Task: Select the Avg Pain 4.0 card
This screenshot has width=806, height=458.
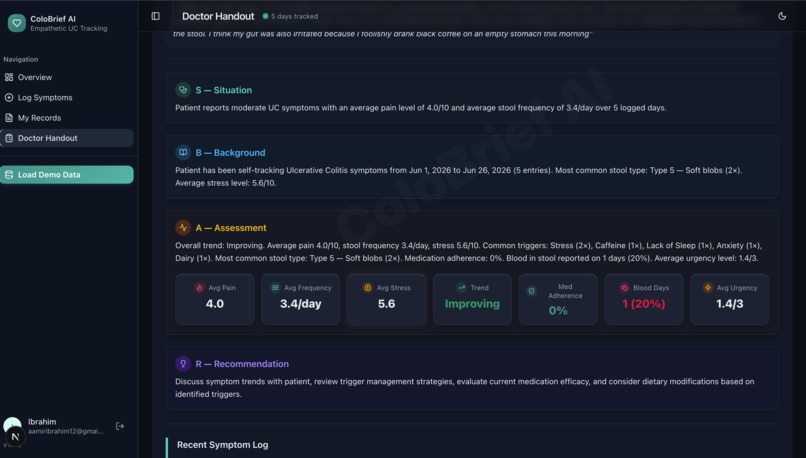Action: click(215, 300)
